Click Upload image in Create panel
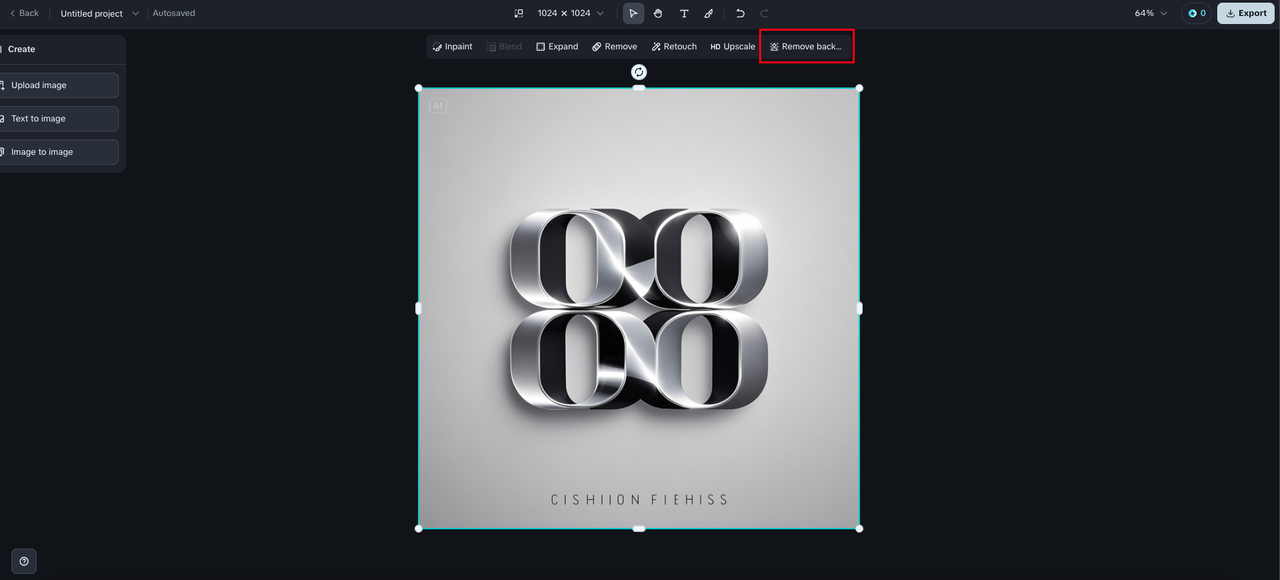 click(x=59, y=85)
